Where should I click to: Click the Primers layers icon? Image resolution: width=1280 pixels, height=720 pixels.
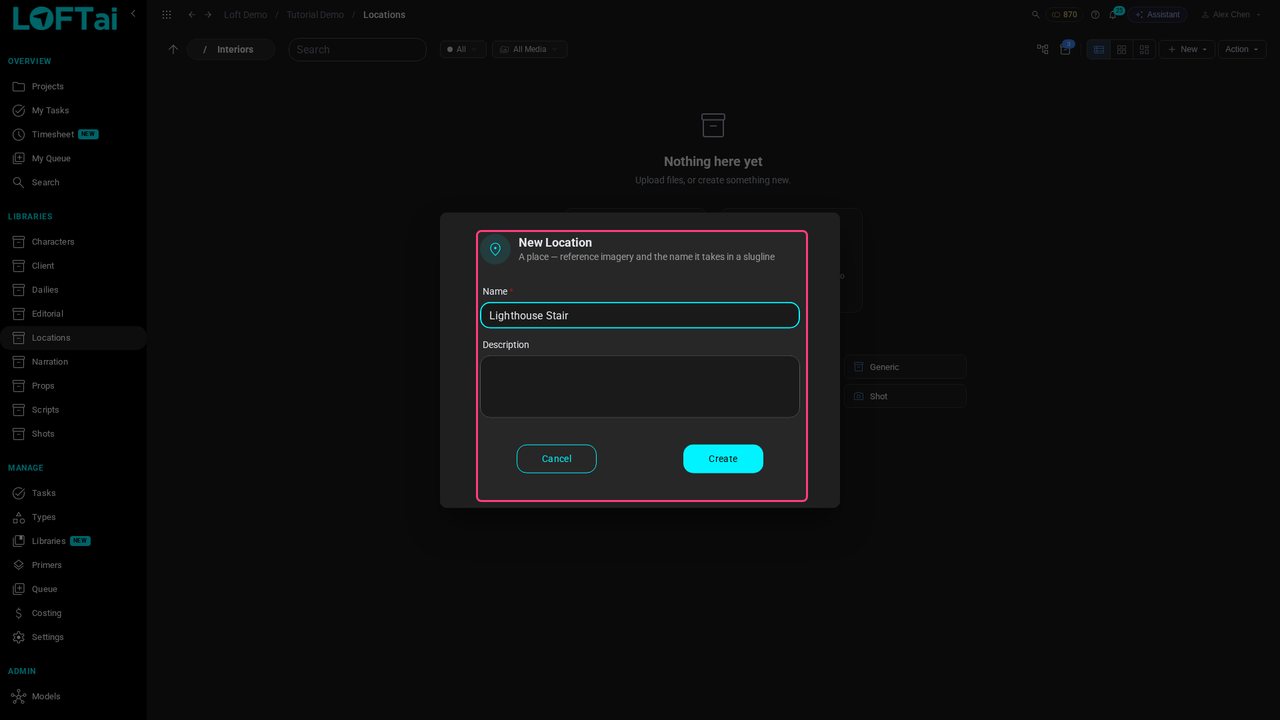[18, 565]
